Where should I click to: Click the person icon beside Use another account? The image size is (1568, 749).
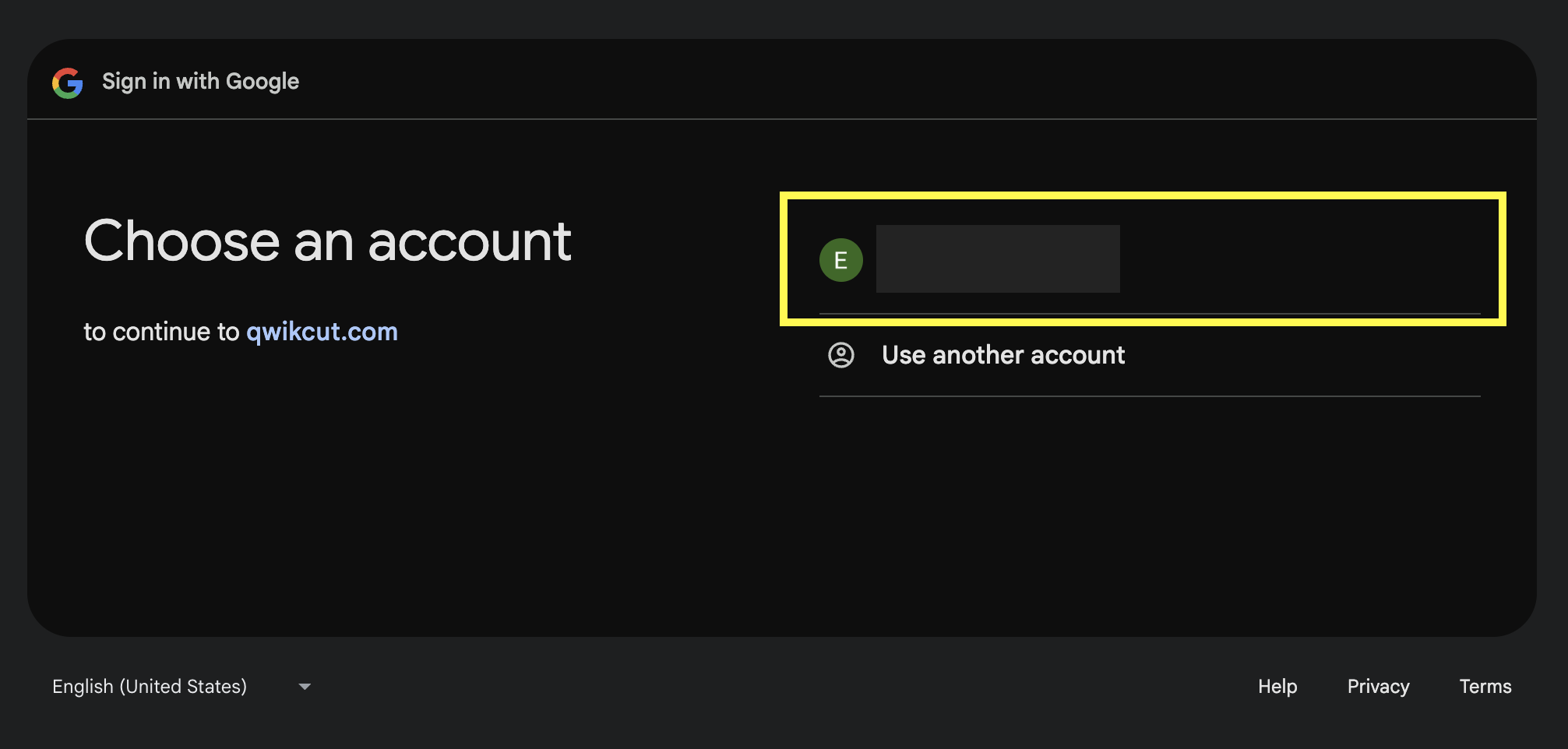click(x=840, y=355)
